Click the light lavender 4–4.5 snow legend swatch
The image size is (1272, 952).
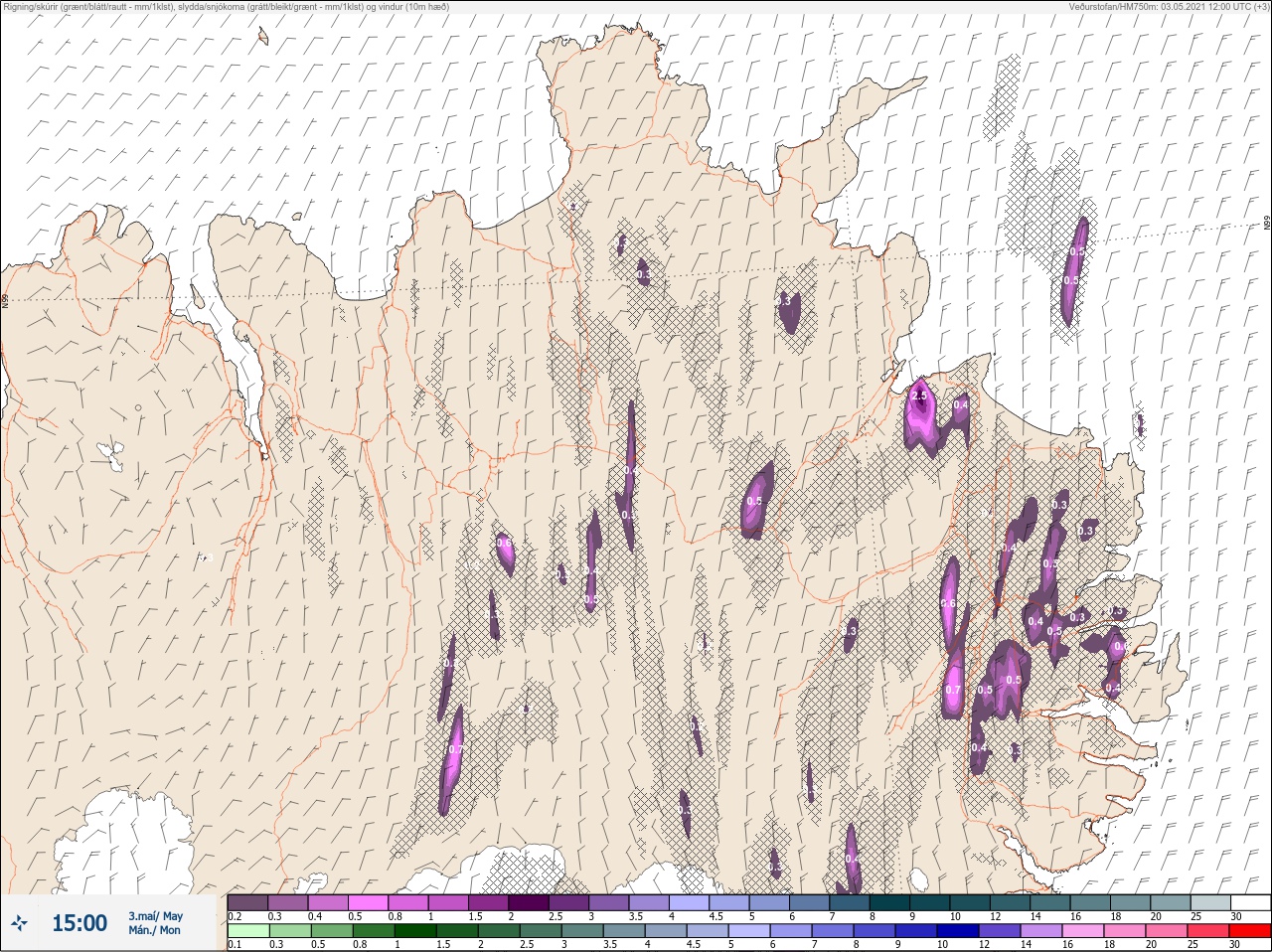690,902
